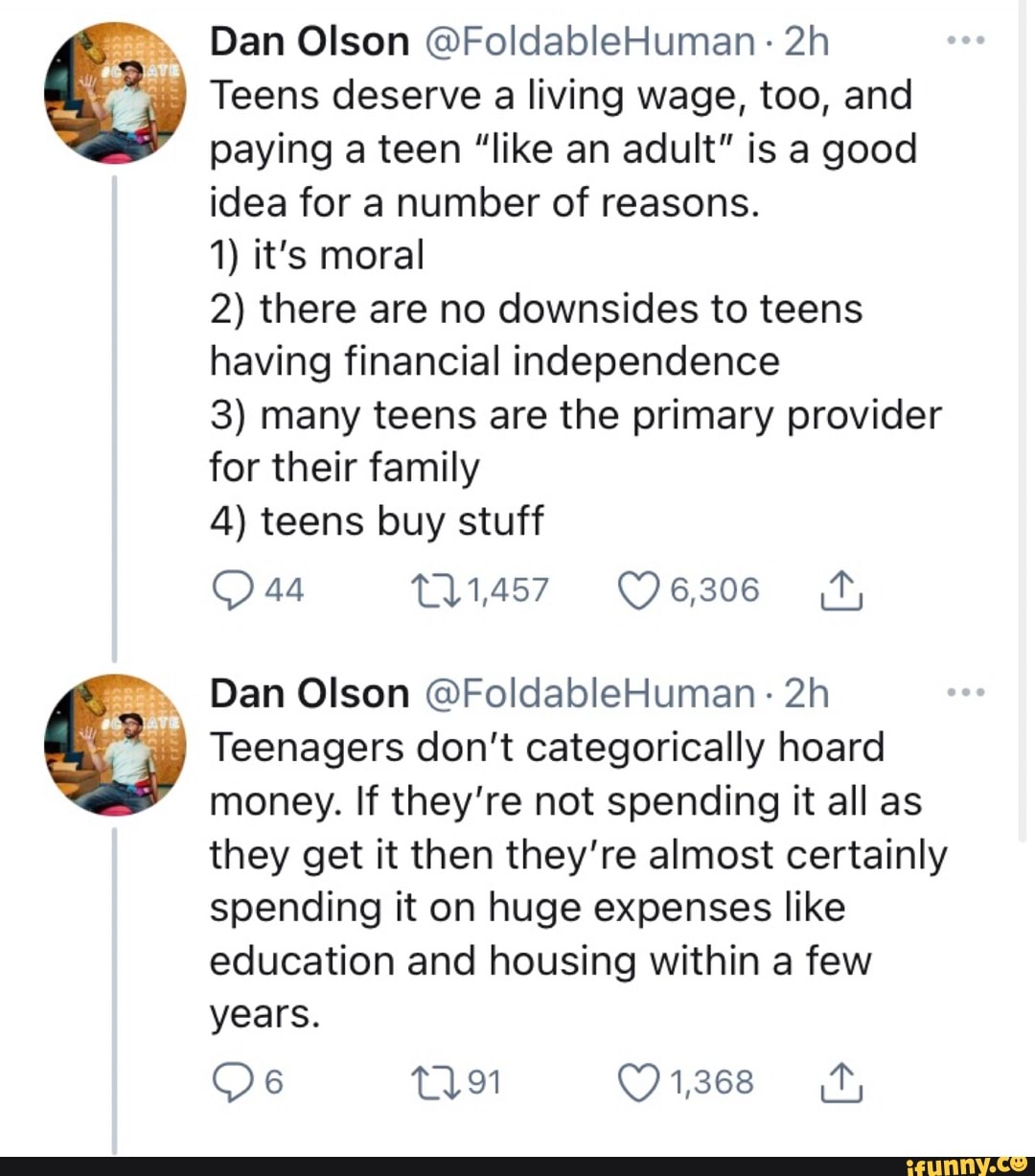Open Dan Olson's avatar on first tweet
Viewport: 1035px width, 1176px height.
[x=115, y=93]
